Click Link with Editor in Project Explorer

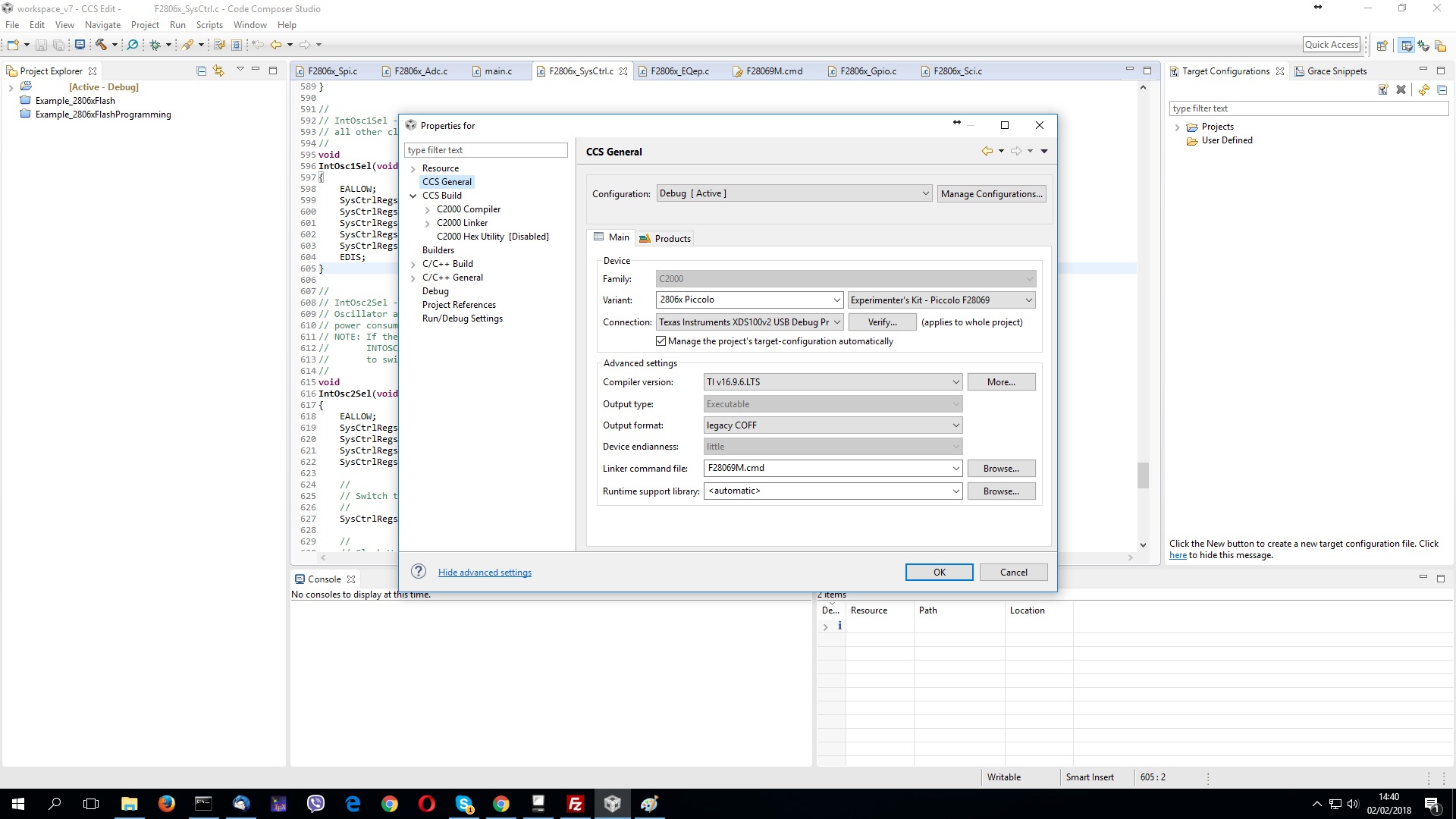pyautogui.click(x=218, y=71)
